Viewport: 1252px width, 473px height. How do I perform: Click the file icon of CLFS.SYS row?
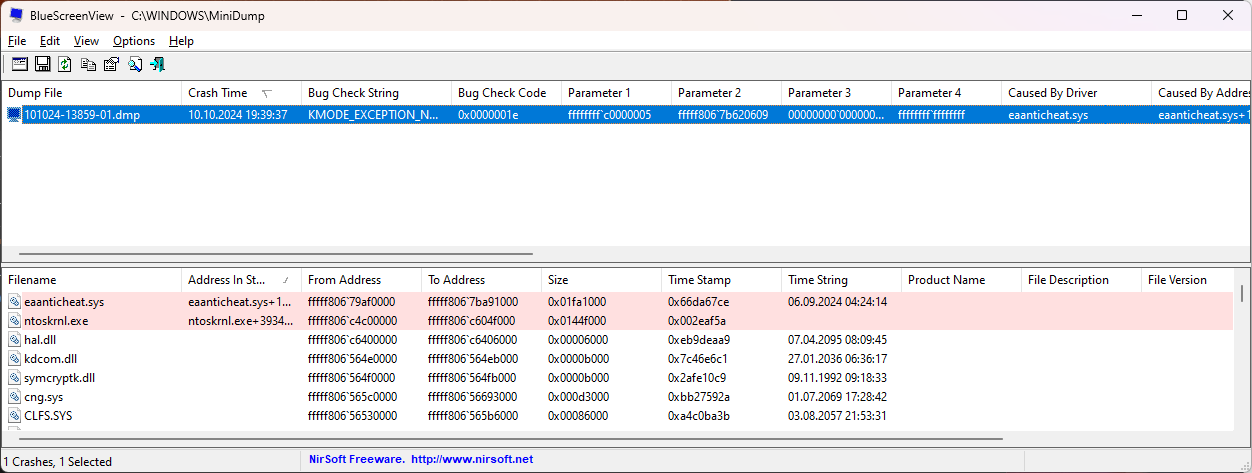click(x=14, y=416)
